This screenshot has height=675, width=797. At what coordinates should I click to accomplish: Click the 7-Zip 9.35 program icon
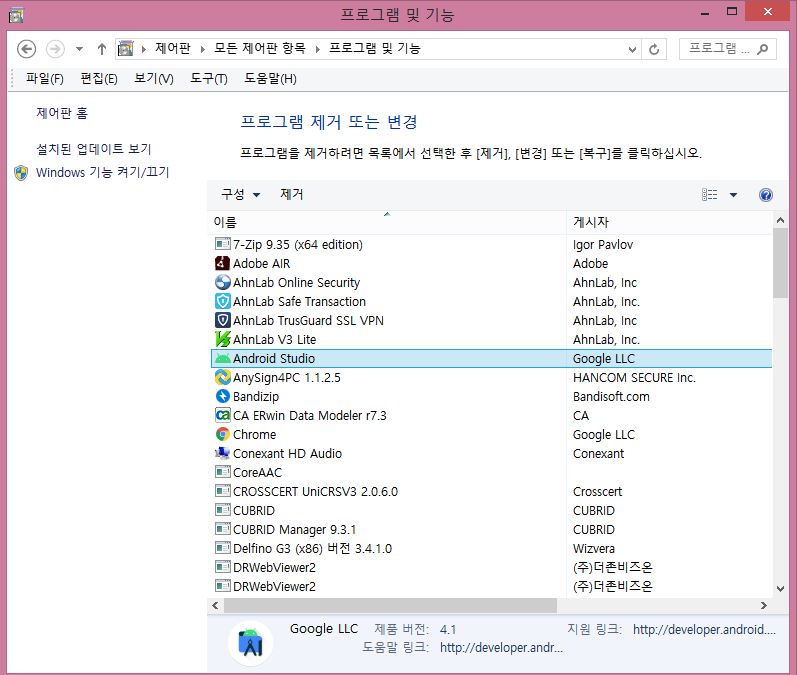(x=223, y=244)
